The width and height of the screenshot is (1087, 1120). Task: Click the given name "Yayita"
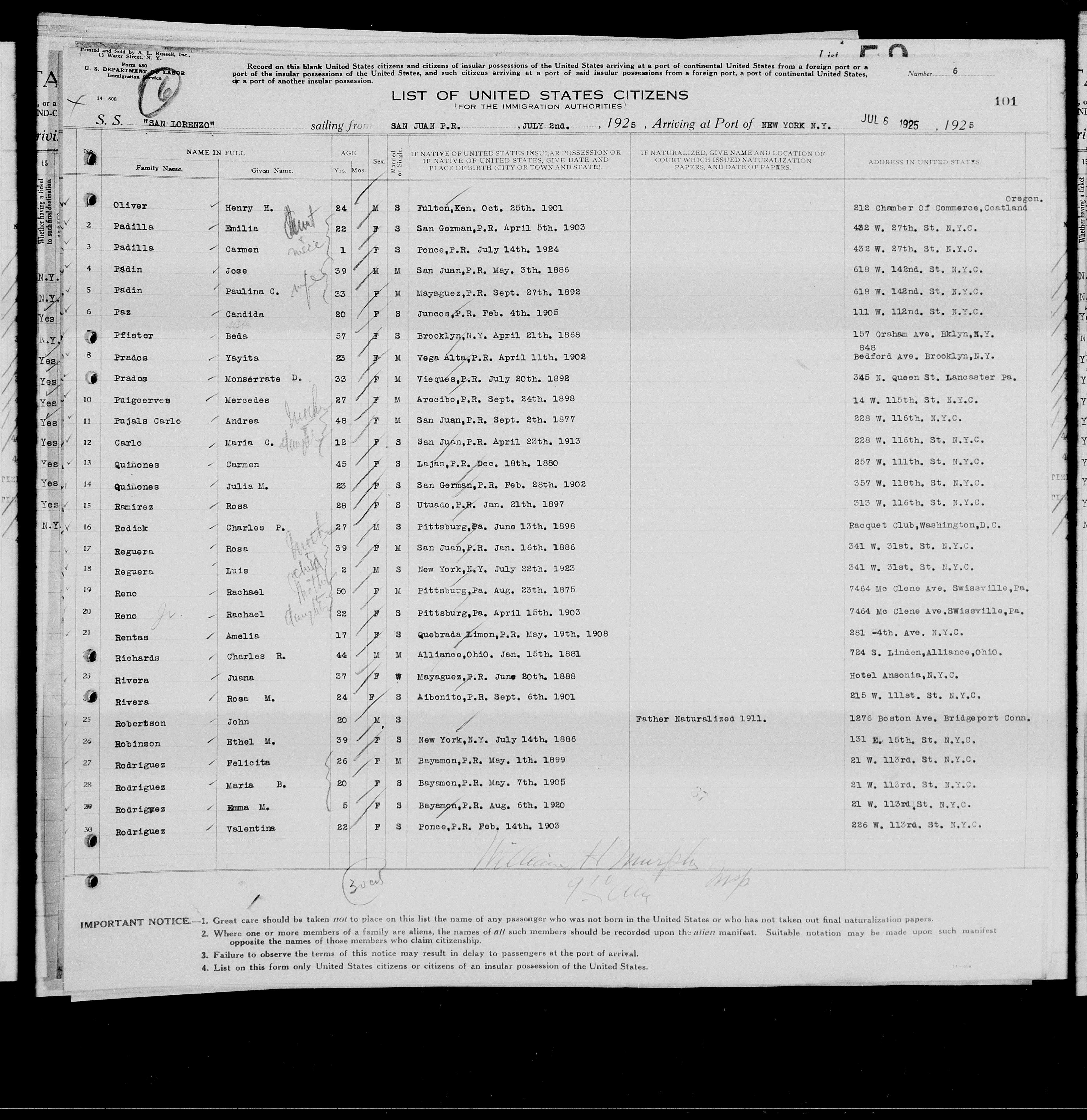pyautogui.click(x=242, y=358)
